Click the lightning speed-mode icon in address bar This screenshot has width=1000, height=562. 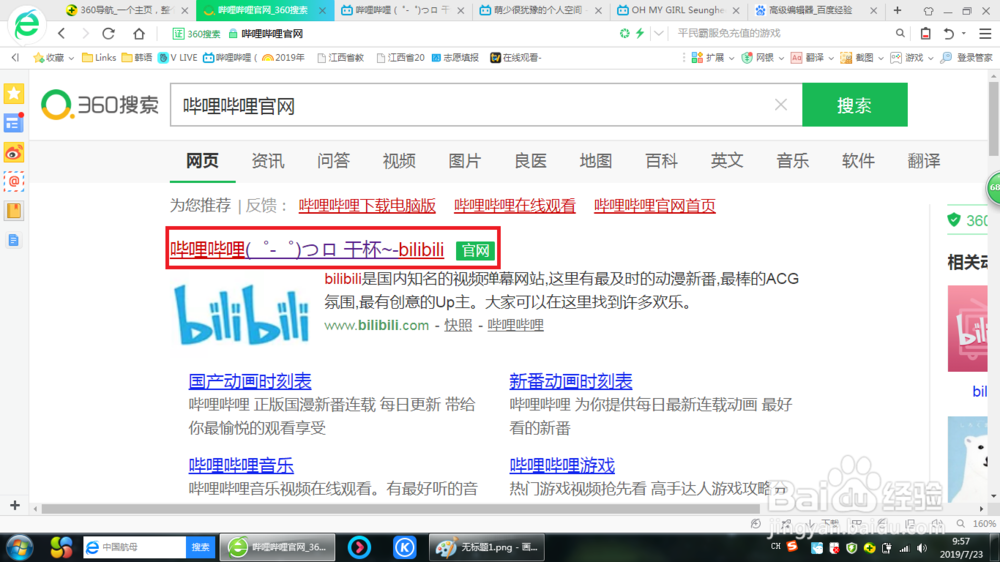tap(640, 33)
